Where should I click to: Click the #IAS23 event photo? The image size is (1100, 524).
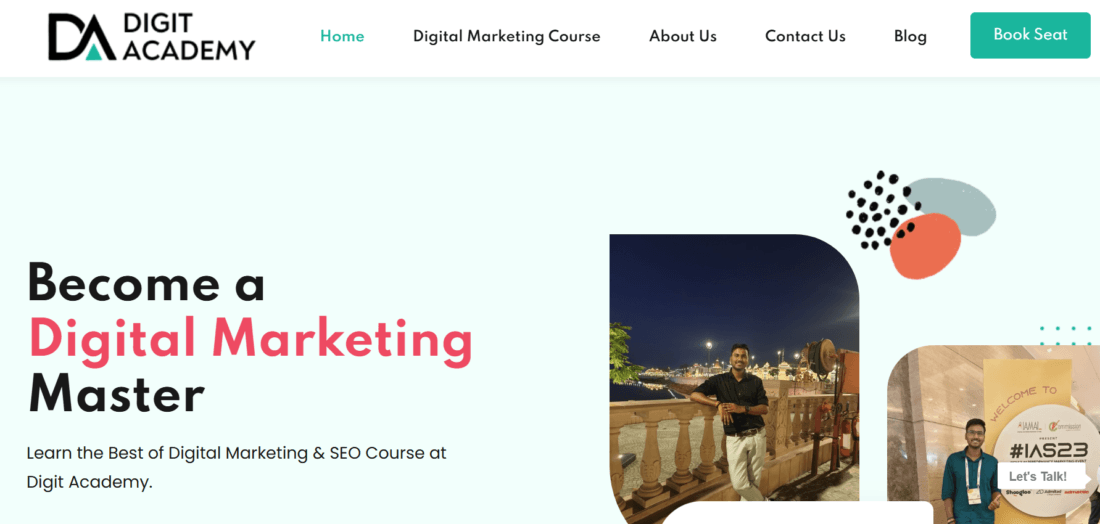click(993, 434)
